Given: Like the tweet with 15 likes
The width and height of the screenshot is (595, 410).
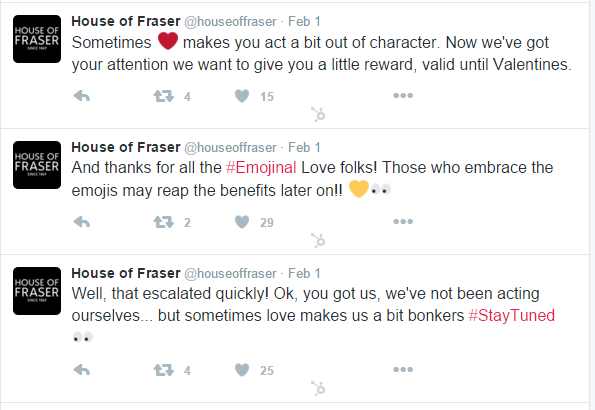Looking at the screenshot, I should 242,96.
